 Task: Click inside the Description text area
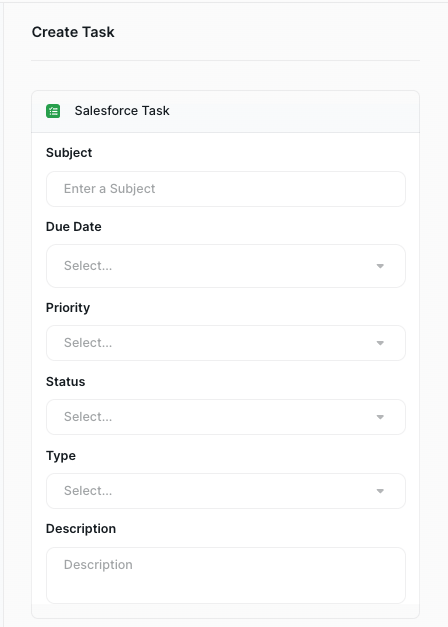(226, 575)
